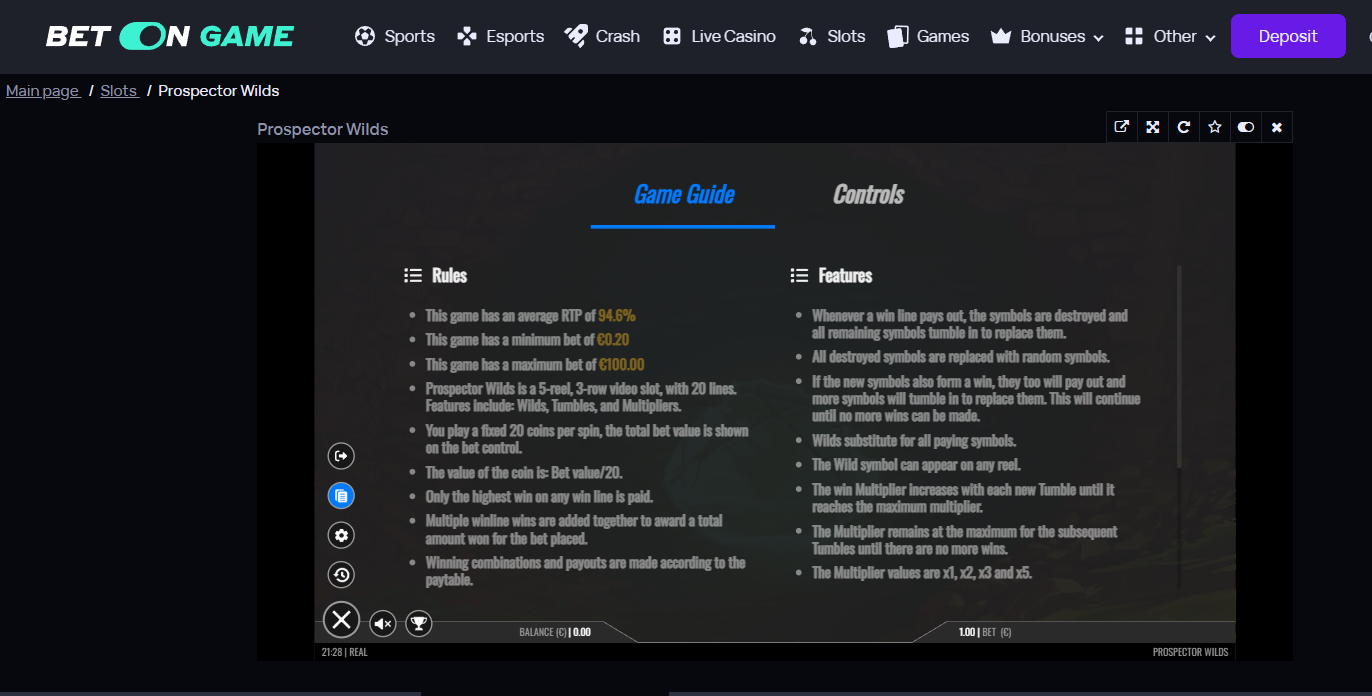This screenshot has width=1372, height=696.
Task: Click 'Only the highest win on any win line is paid.'
Action: tap(539, 497)
